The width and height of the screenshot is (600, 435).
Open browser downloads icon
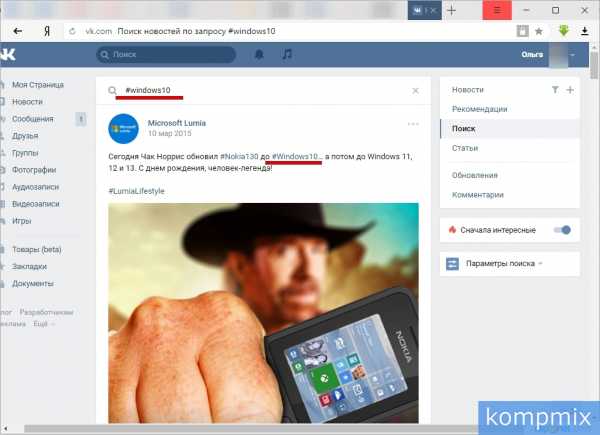point(584,31)
